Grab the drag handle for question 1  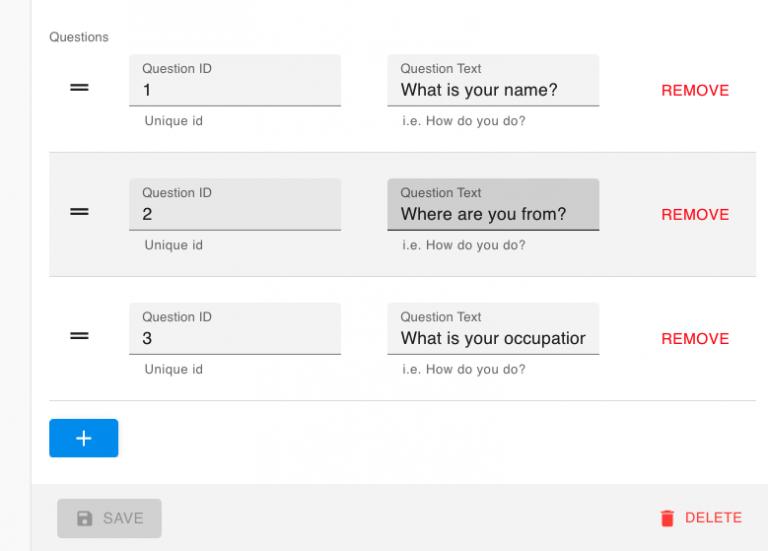pos(79,88)
